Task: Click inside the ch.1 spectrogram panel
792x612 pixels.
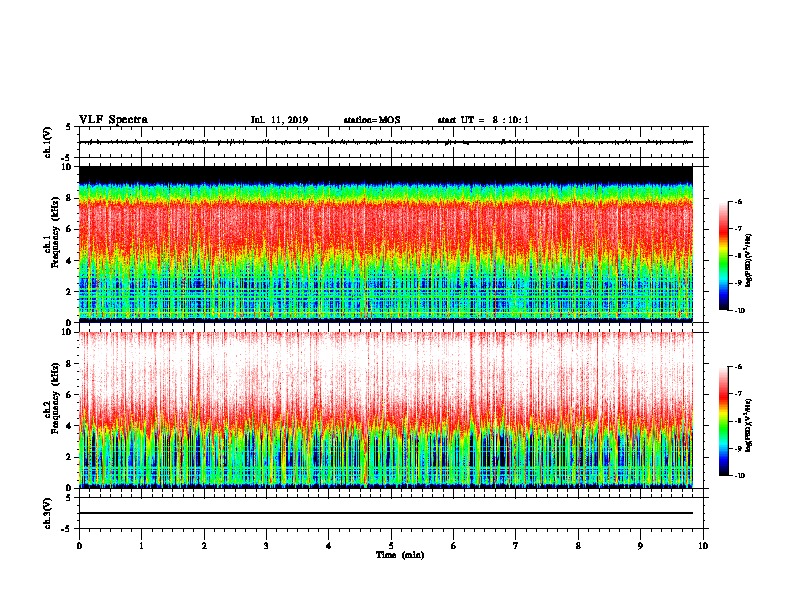Action: point(386,244)
